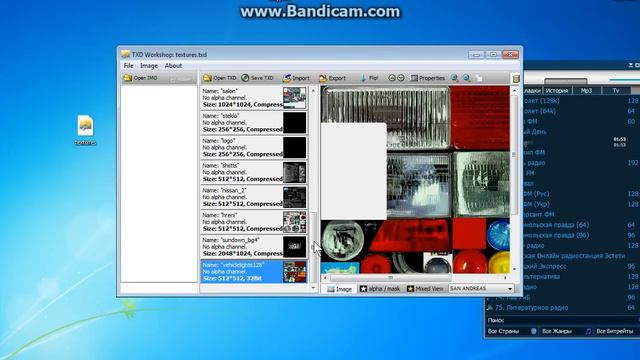Click the salon texture thumbnail
Viewport: 640px width, 360px height.
click(x=294, y=98)
